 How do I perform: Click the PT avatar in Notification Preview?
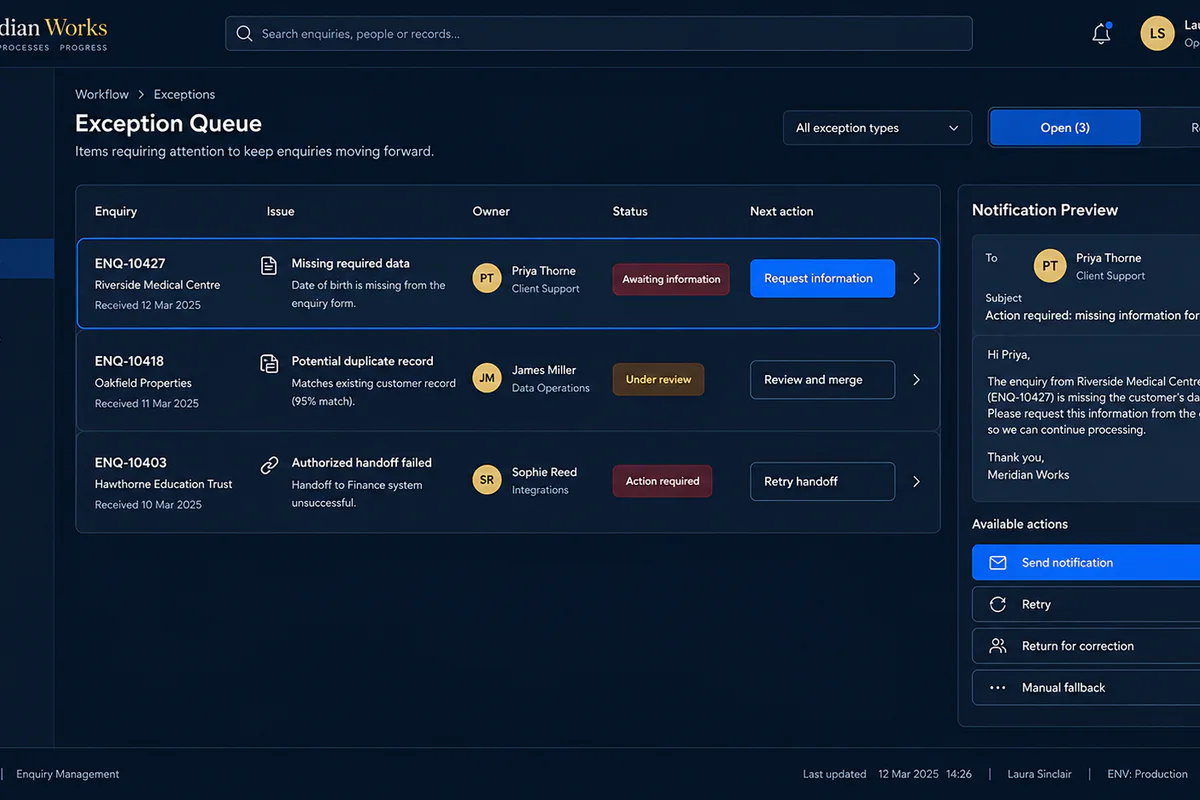[1050, 266]
